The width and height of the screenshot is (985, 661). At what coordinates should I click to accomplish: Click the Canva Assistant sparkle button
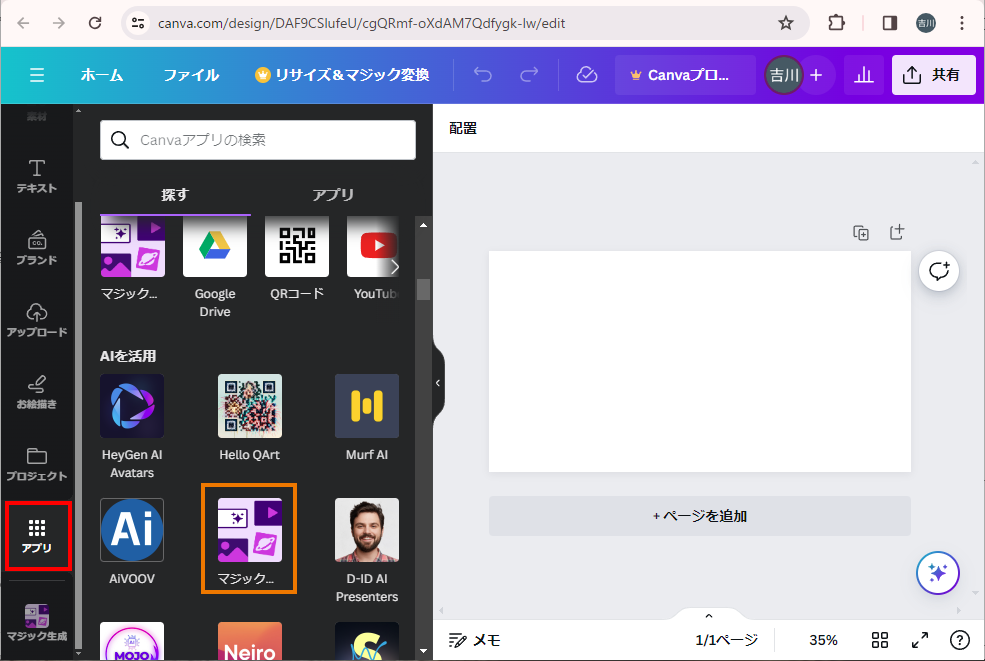(938, 573)
